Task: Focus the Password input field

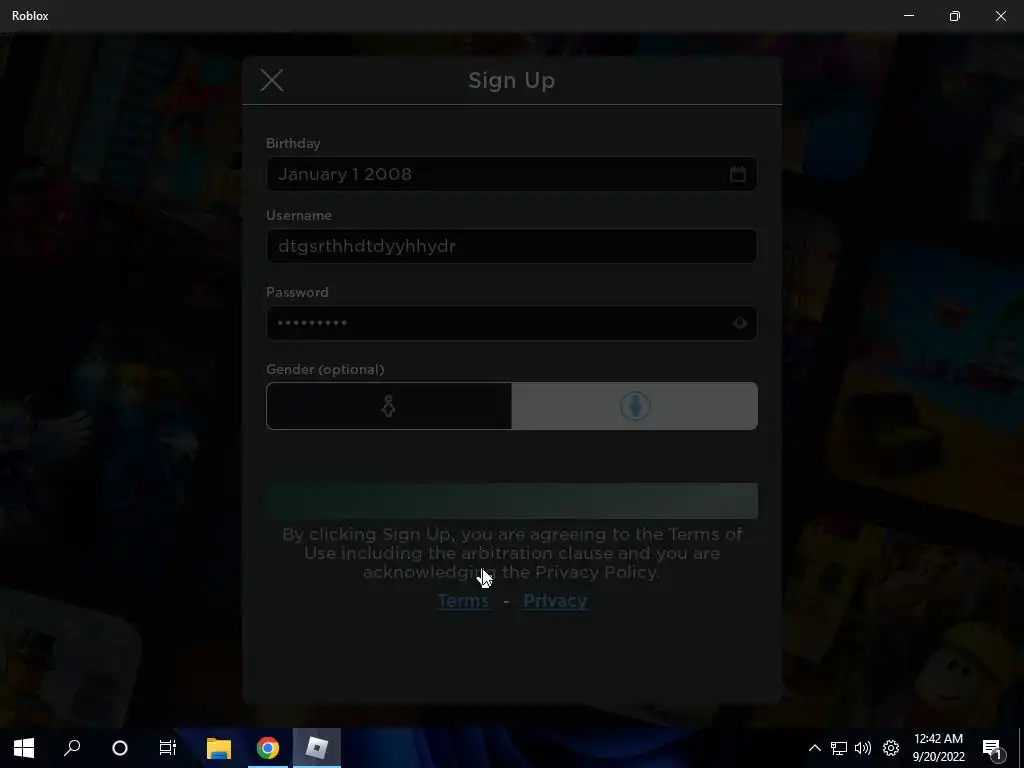Action: (511, 323)
